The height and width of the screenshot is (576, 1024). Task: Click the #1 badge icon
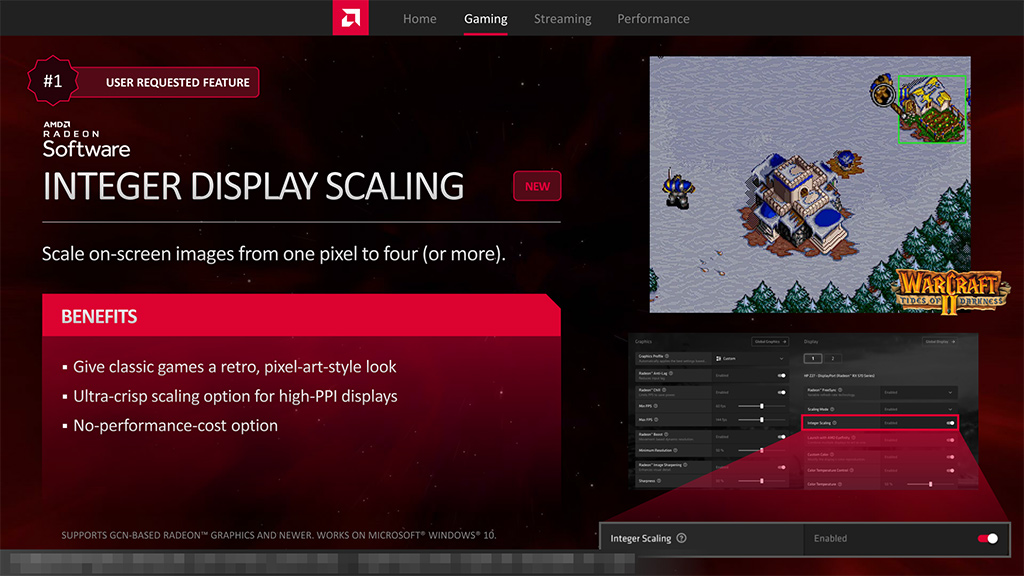click(53, 81)
